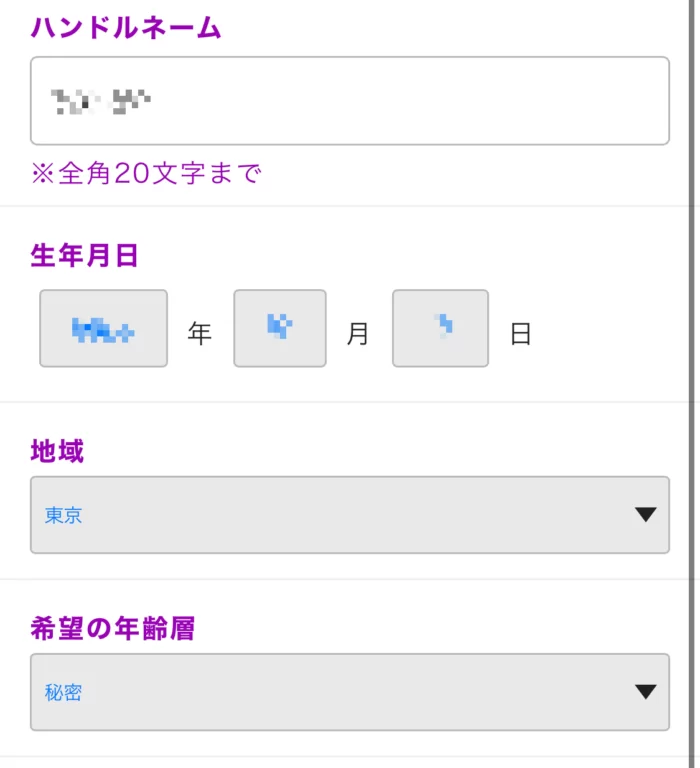
Task: Open the 希望の年齢層 dropdown showing 秘密
Action: pyautogui.click(x=350, y=692)
